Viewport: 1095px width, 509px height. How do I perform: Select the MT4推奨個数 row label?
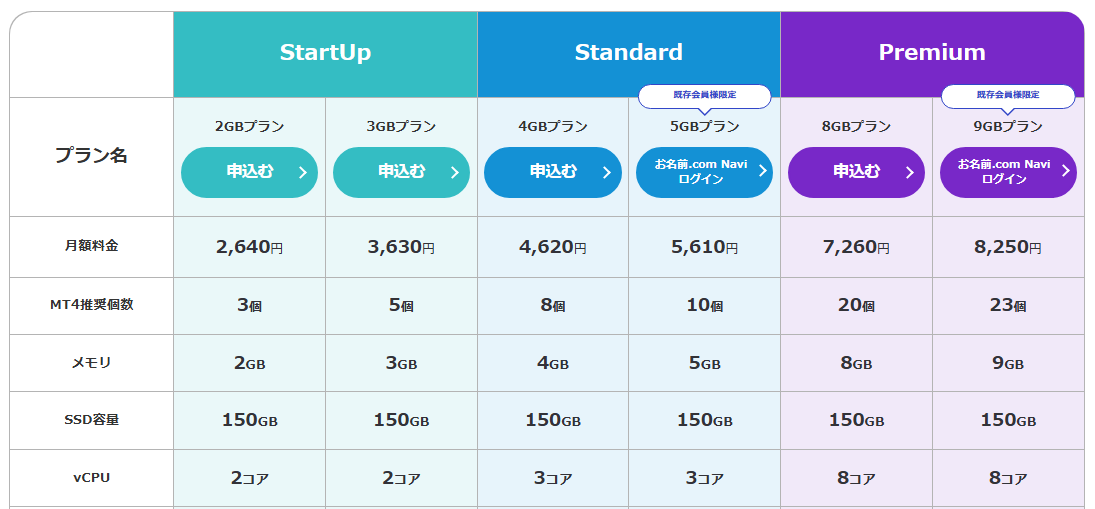coord(91,304)
